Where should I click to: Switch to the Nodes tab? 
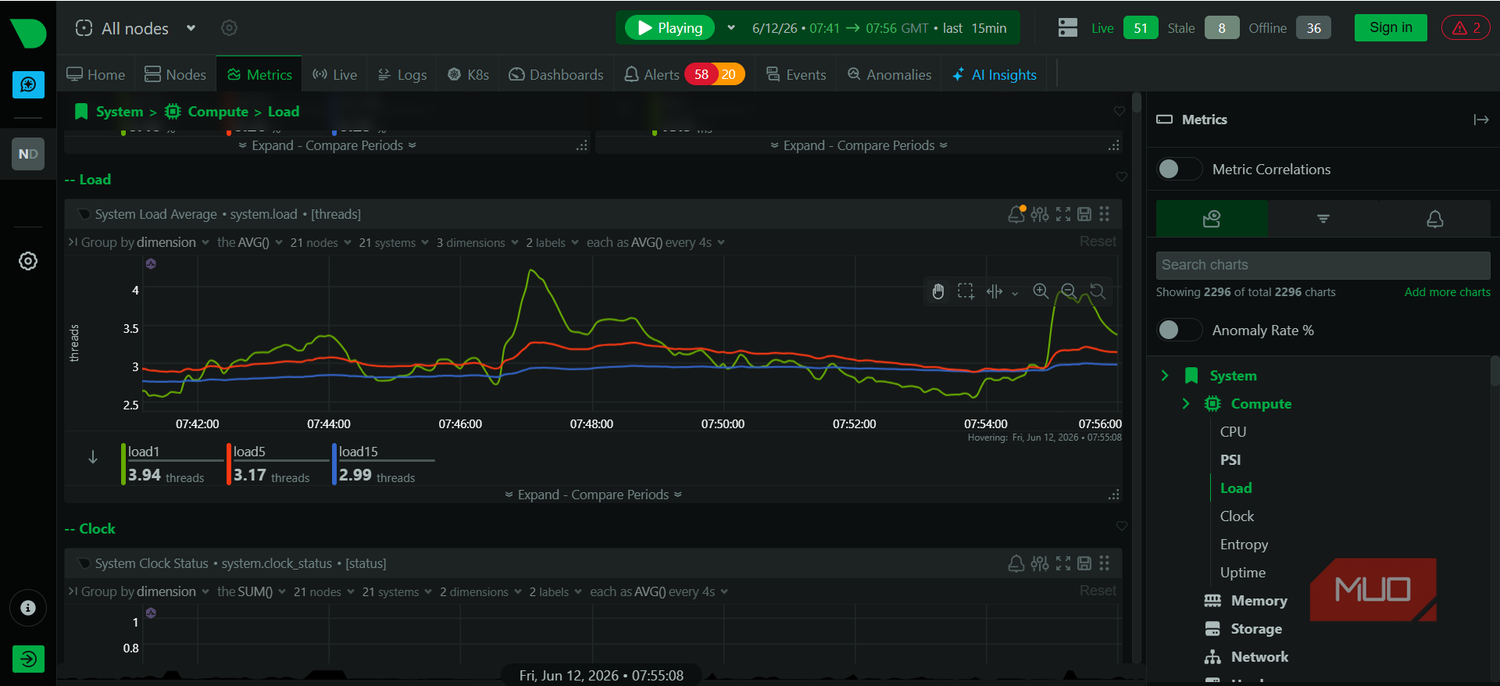pyautogui.click(x=176, y=74)
